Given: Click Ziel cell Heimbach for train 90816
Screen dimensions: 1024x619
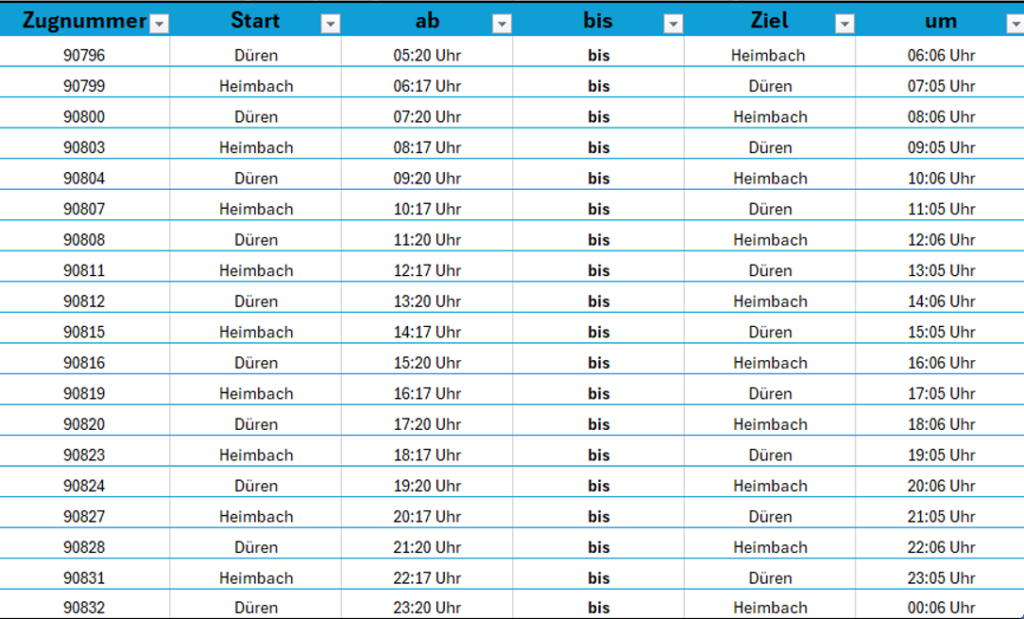Looking at the screenshot, I should click(x=770, y=363).
